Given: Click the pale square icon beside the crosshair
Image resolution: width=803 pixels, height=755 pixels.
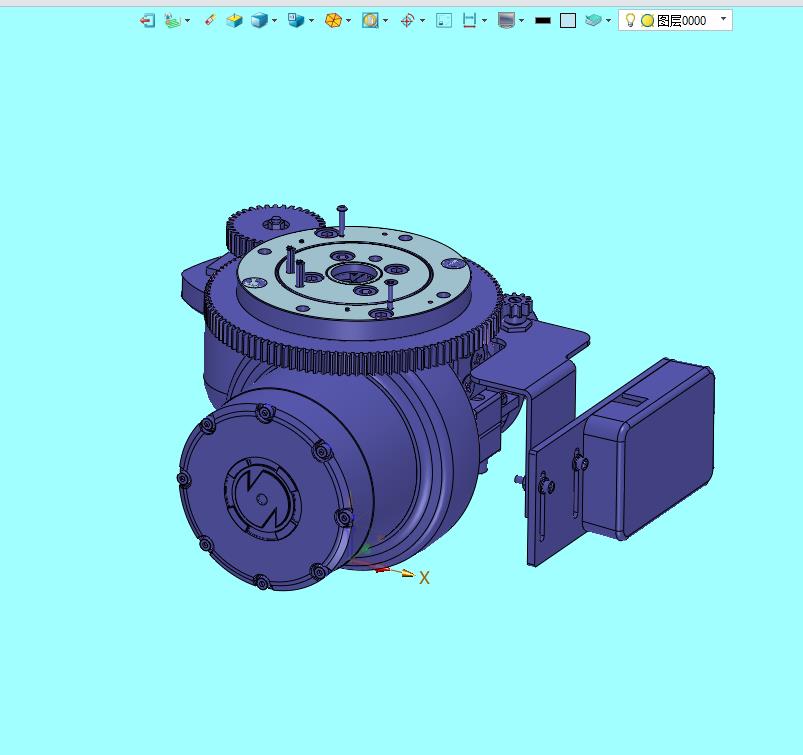Looking at the screenshot, I should [x=444, y=20].
